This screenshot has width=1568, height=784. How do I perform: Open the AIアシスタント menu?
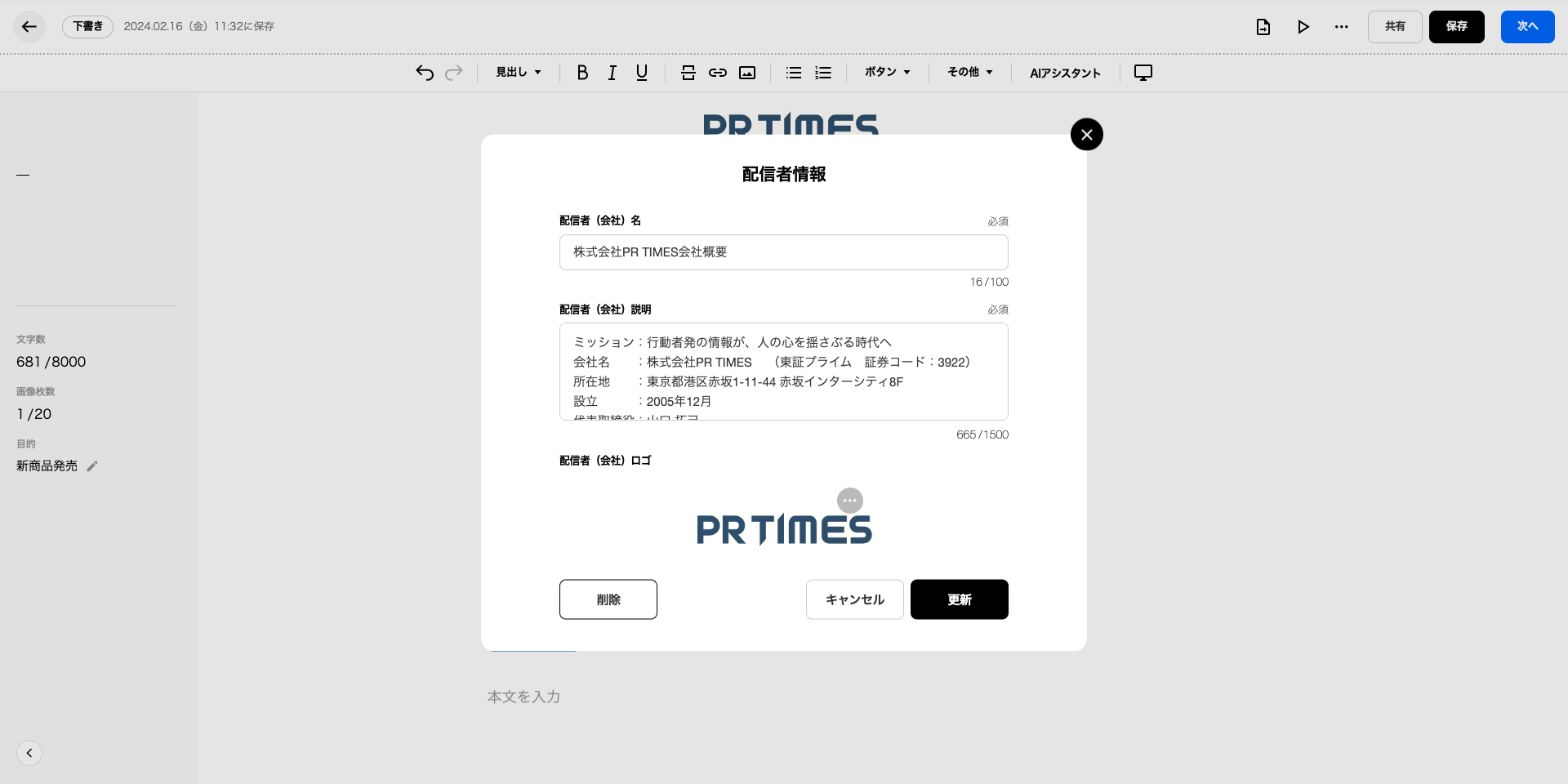(x=1065, y=73)
